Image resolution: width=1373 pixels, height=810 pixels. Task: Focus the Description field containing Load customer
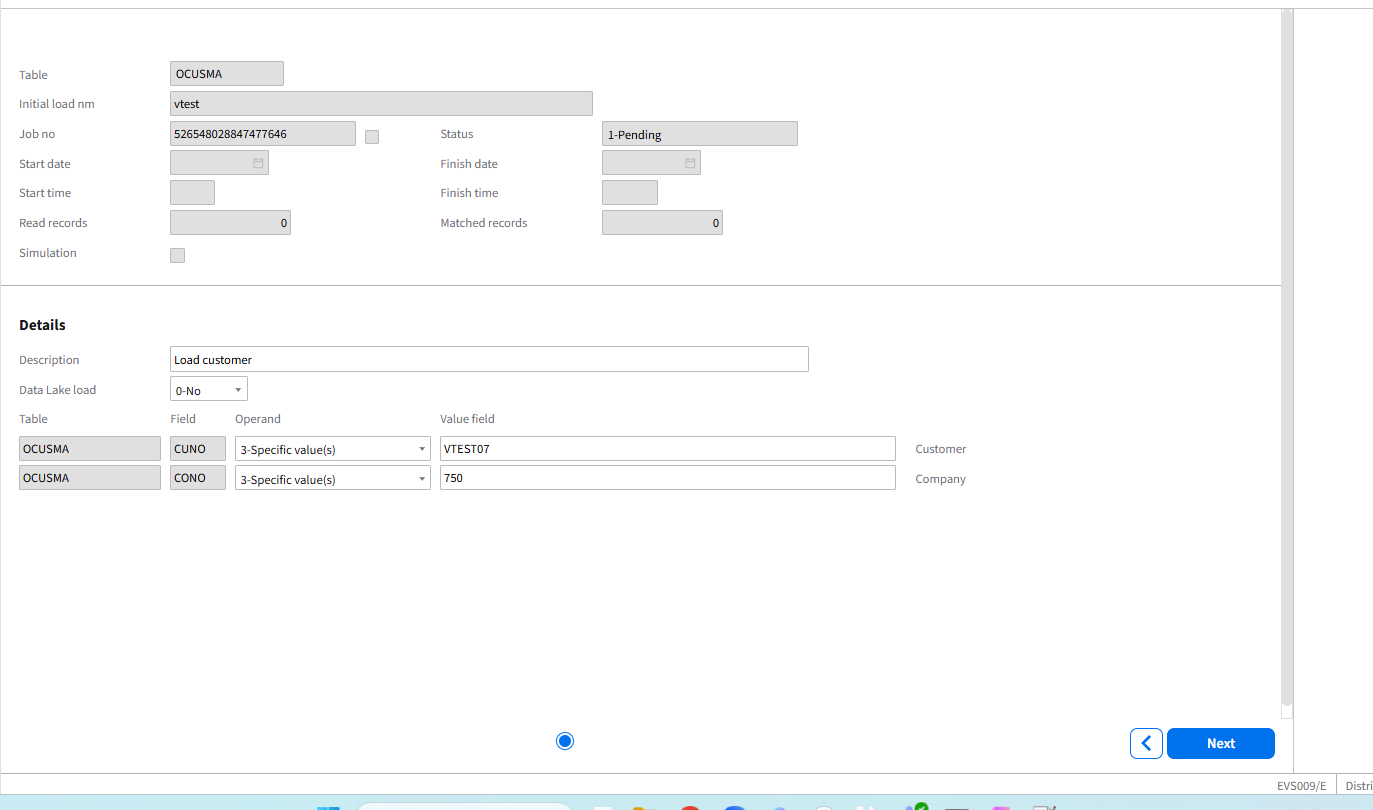[x=489, y=359]
